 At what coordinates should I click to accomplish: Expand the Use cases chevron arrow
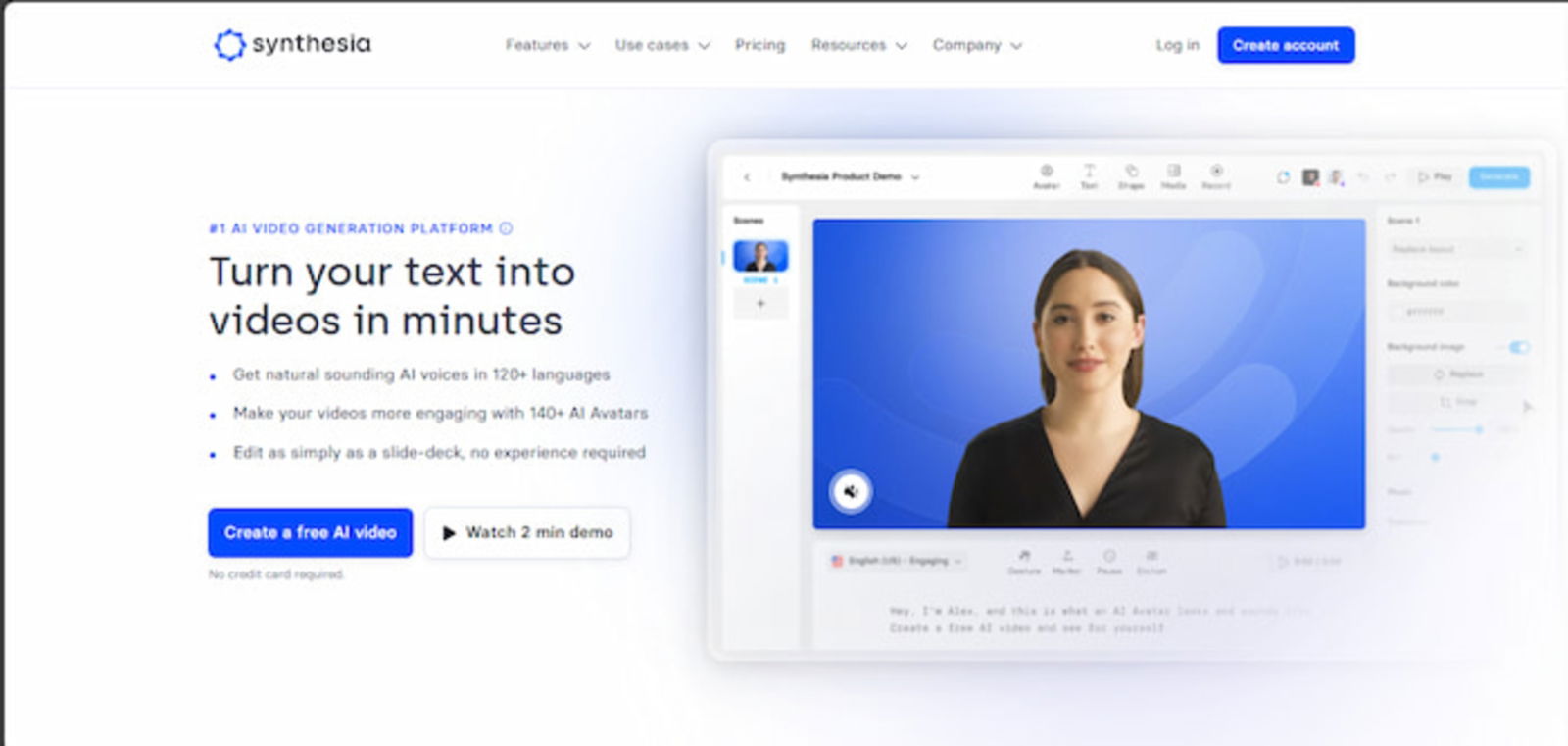704,46
